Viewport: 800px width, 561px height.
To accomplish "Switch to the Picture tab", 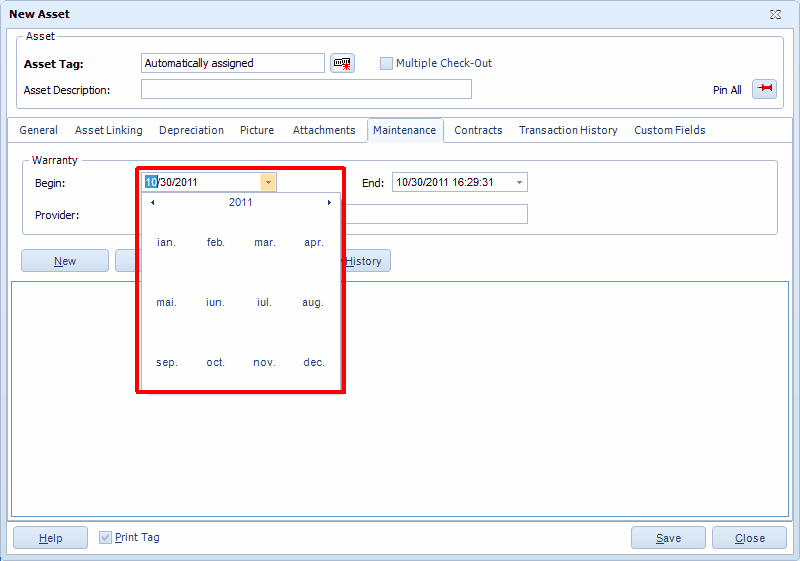I will click(257, 130).
